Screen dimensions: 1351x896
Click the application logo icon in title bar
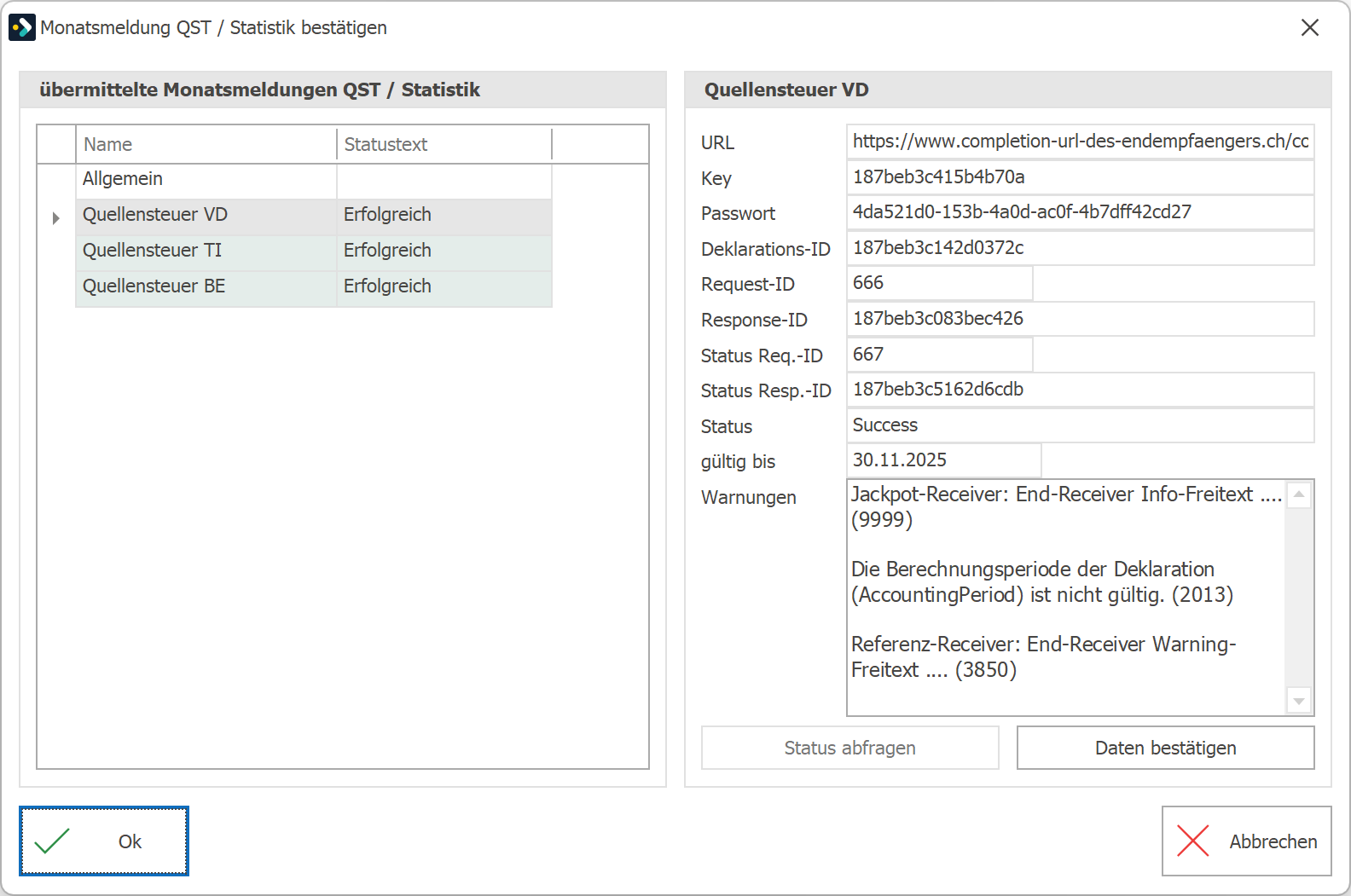coord(22,27)
